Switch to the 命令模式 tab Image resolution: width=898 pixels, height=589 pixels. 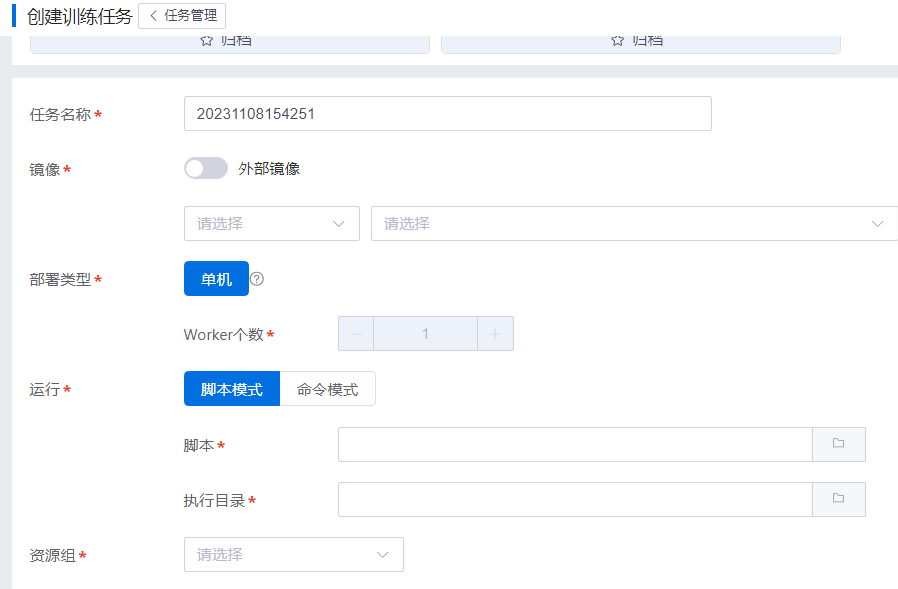pyautogui.click(x=327, y=389)
